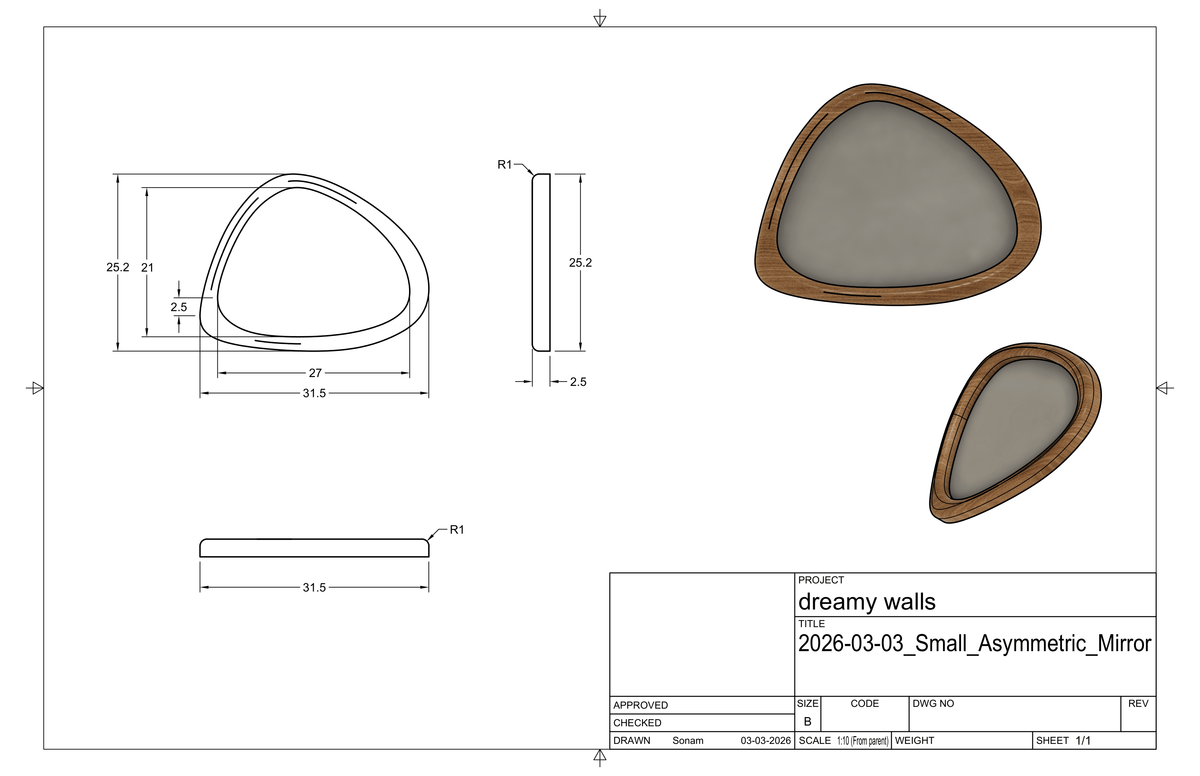The image size is (1200, 776).
Task: Select the 25.2 dimension beside the side view
Action: (581, 263)
